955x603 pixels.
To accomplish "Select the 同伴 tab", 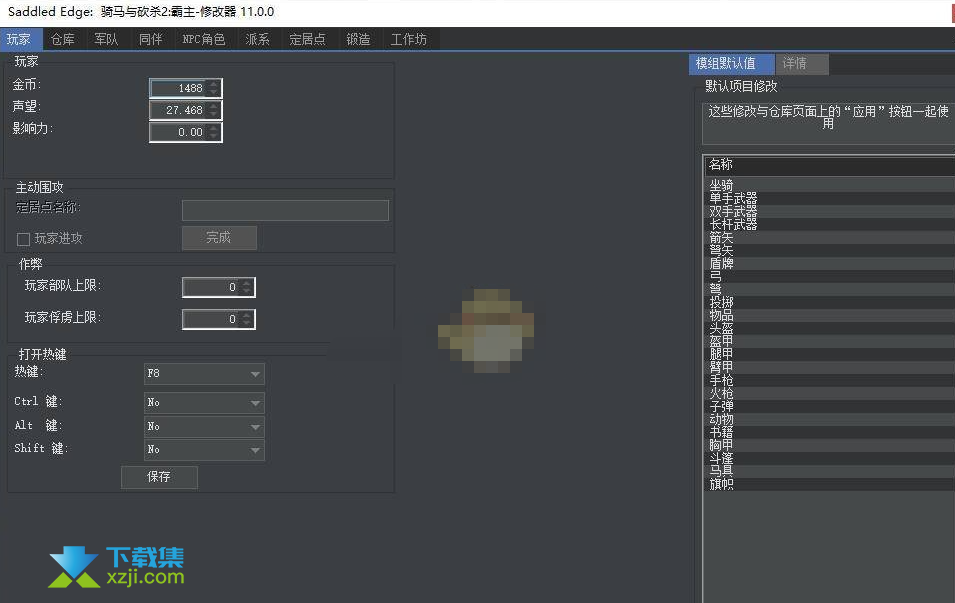I will 150,40.
